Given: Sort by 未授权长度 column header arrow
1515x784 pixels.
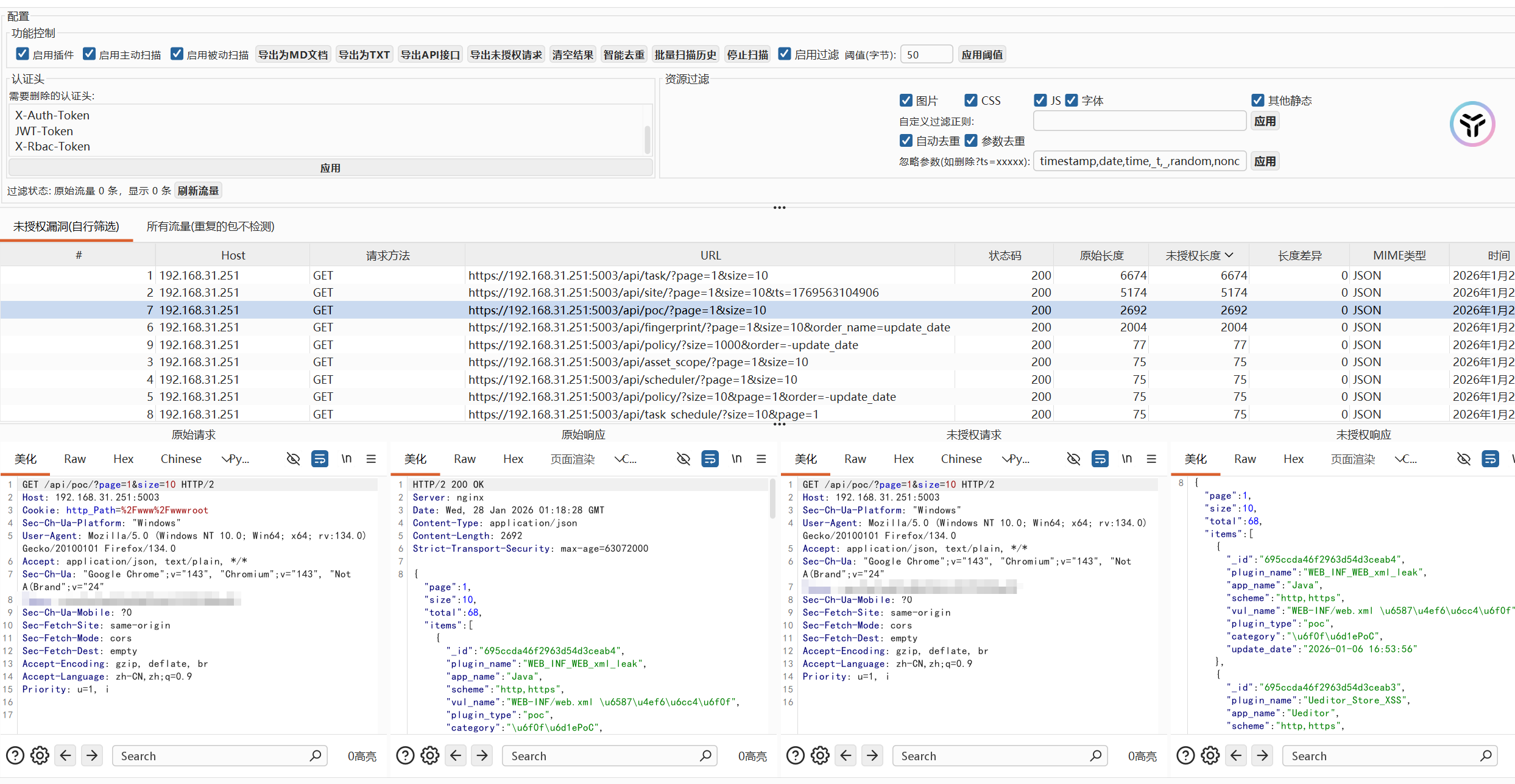Looking at the screenshot, I should pos(1229,255).
